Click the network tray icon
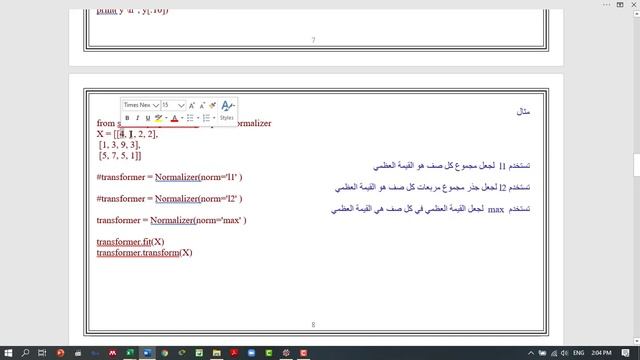Image resolution: width=640 pixels, height=360 pixels. point(554,353)
